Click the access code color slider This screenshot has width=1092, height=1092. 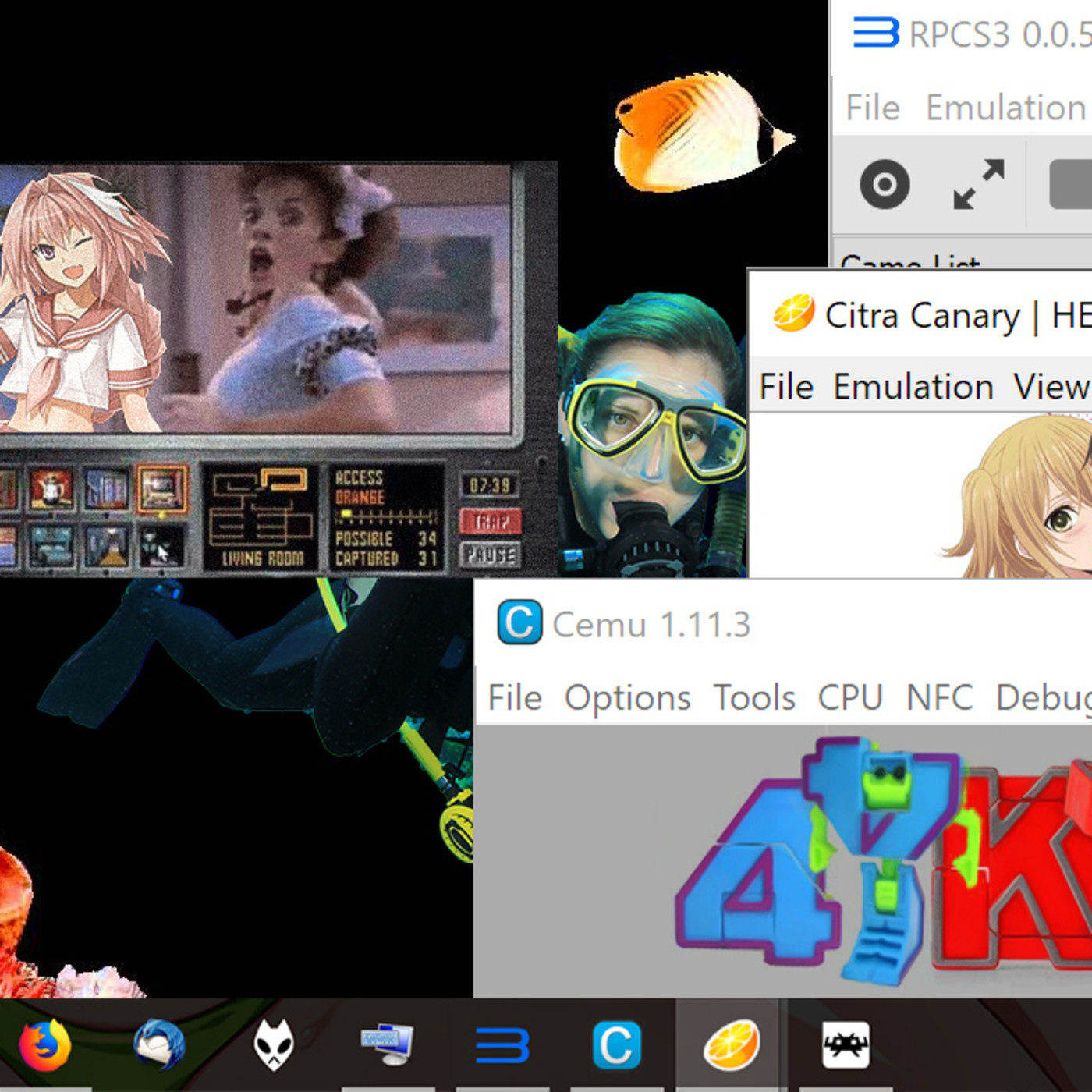[386, 516]
